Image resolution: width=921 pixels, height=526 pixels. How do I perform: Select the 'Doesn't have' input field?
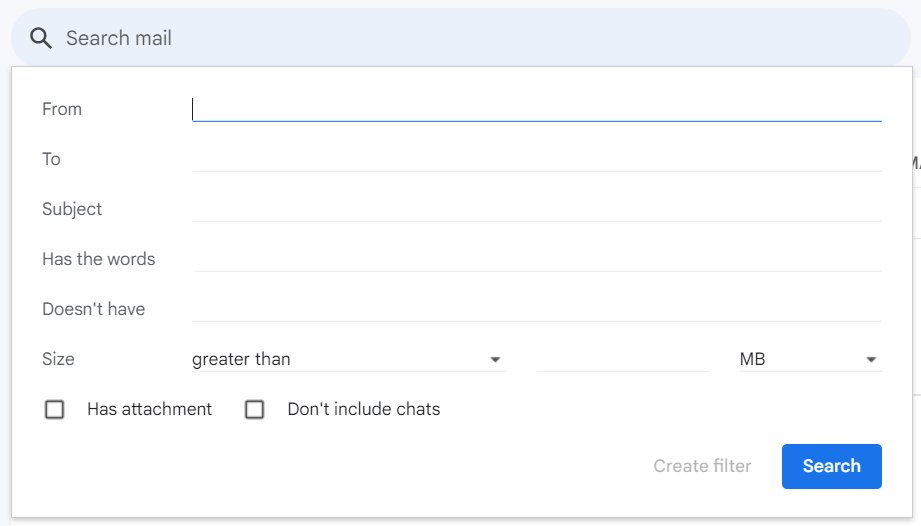536,309
